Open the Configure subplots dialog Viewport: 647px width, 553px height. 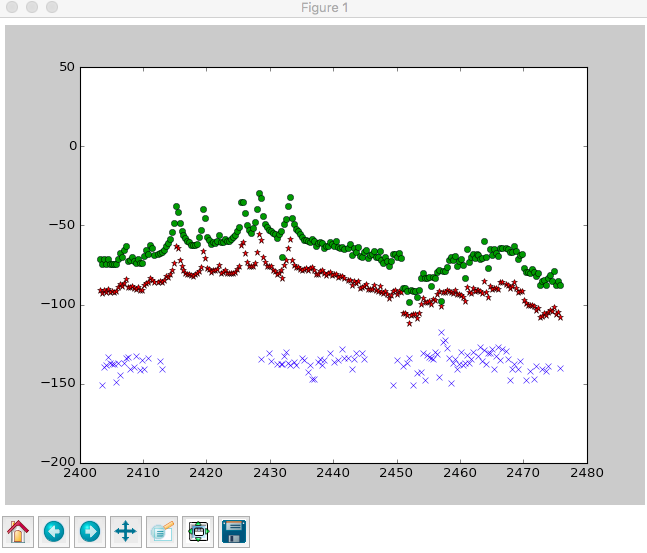(198, 531)
